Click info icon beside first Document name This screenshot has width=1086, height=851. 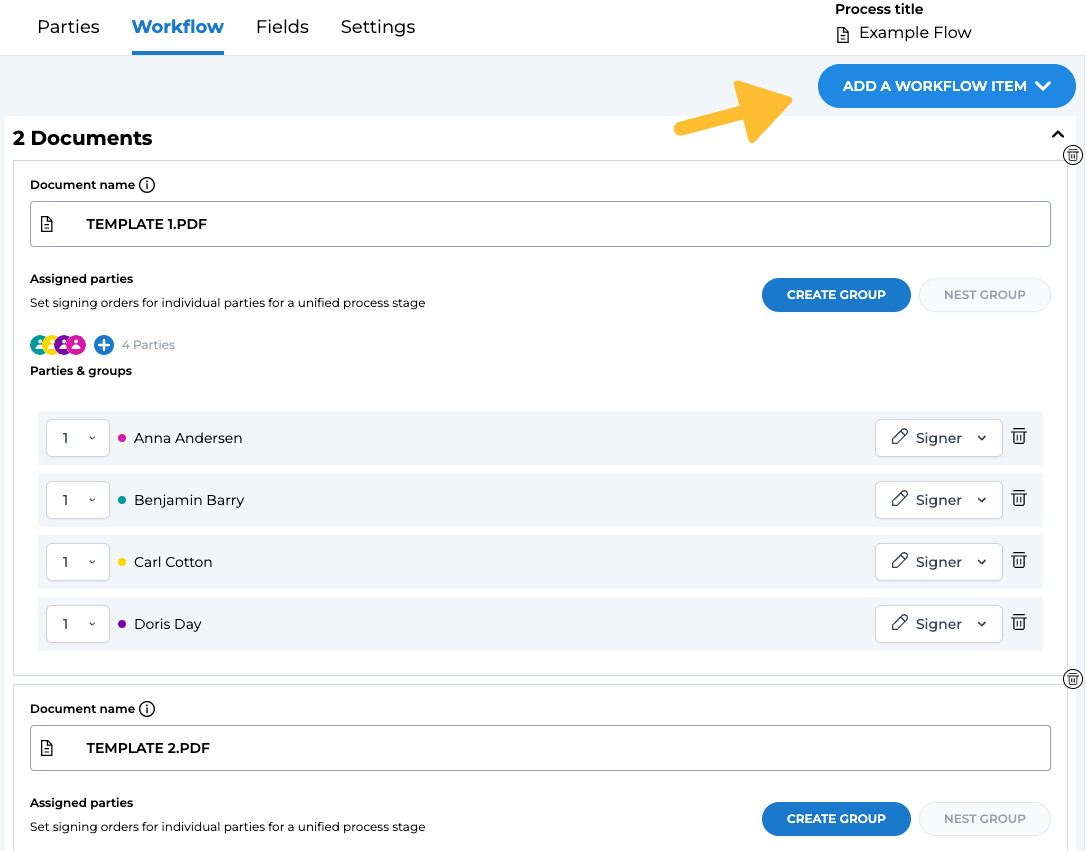coord(147,185)
